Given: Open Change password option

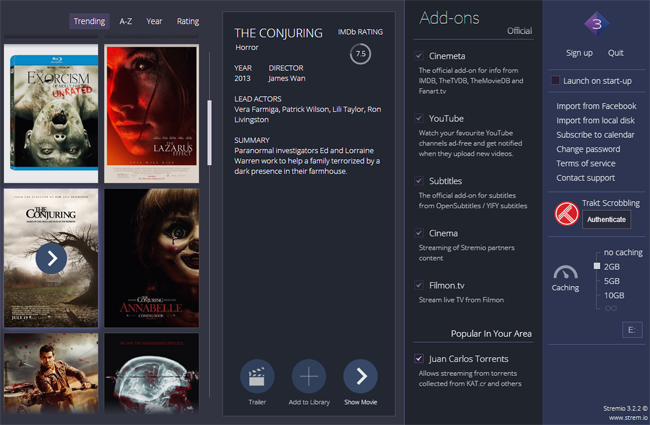Looking at the screenshot, I should pyautogui.click(x=588, y=149).
